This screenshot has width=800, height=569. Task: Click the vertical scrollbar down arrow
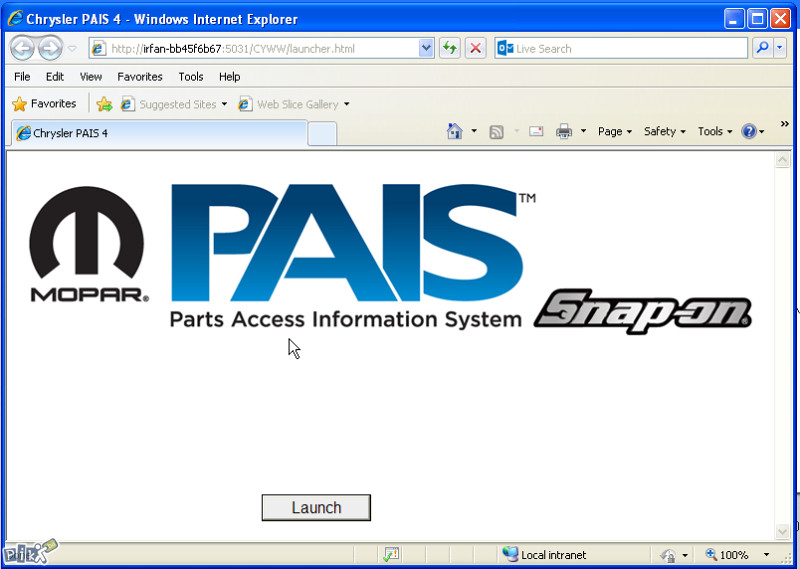point(782,531)
